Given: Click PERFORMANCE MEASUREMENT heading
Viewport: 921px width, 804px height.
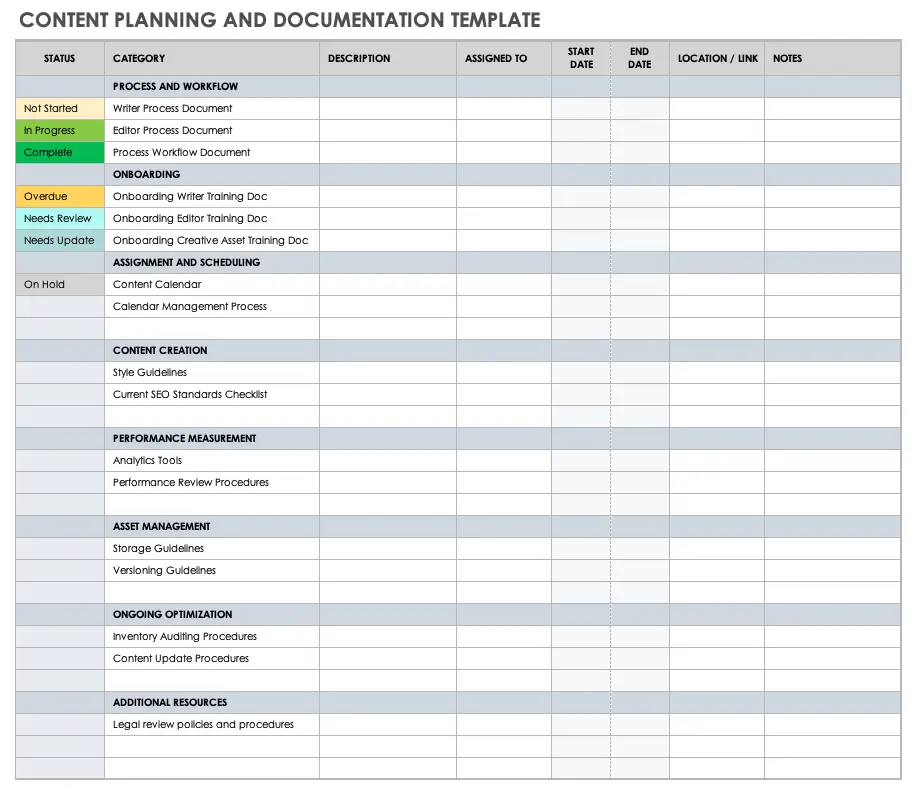Looking at the screenshot, I should (184, 439).
